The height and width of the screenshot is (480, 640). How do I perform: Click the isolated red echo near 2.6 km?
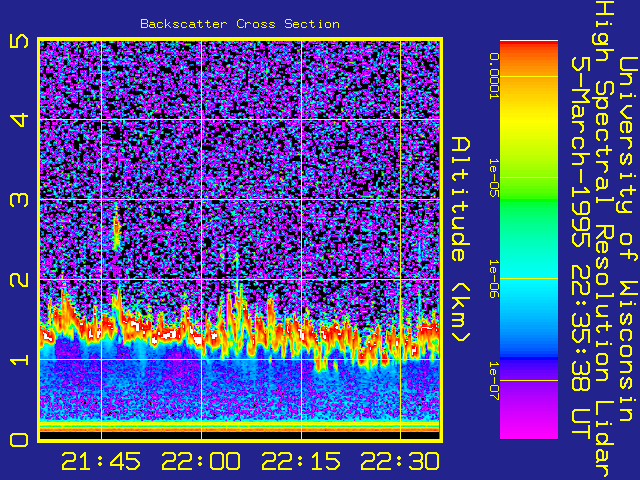[x=117, y=229]
